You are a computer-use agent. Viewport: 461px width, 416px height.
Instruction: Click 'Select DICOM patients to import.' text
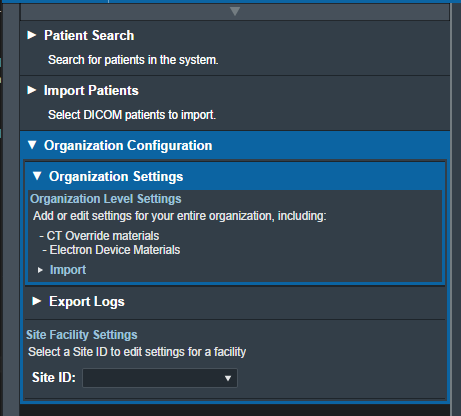point(132,115)
